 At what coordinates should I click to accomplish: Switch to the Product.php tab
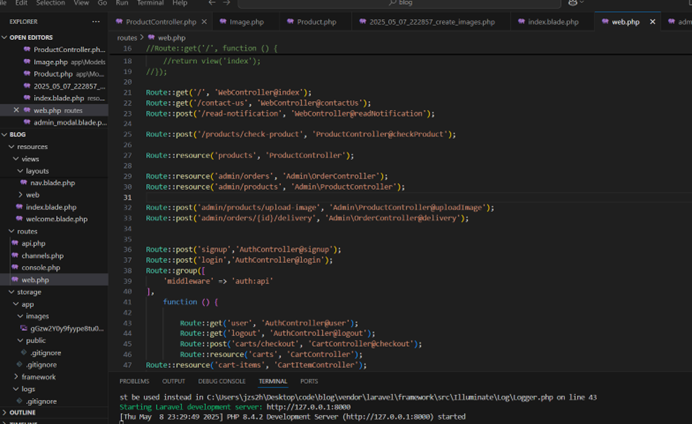pyautogui.click(x=316, y=22)
